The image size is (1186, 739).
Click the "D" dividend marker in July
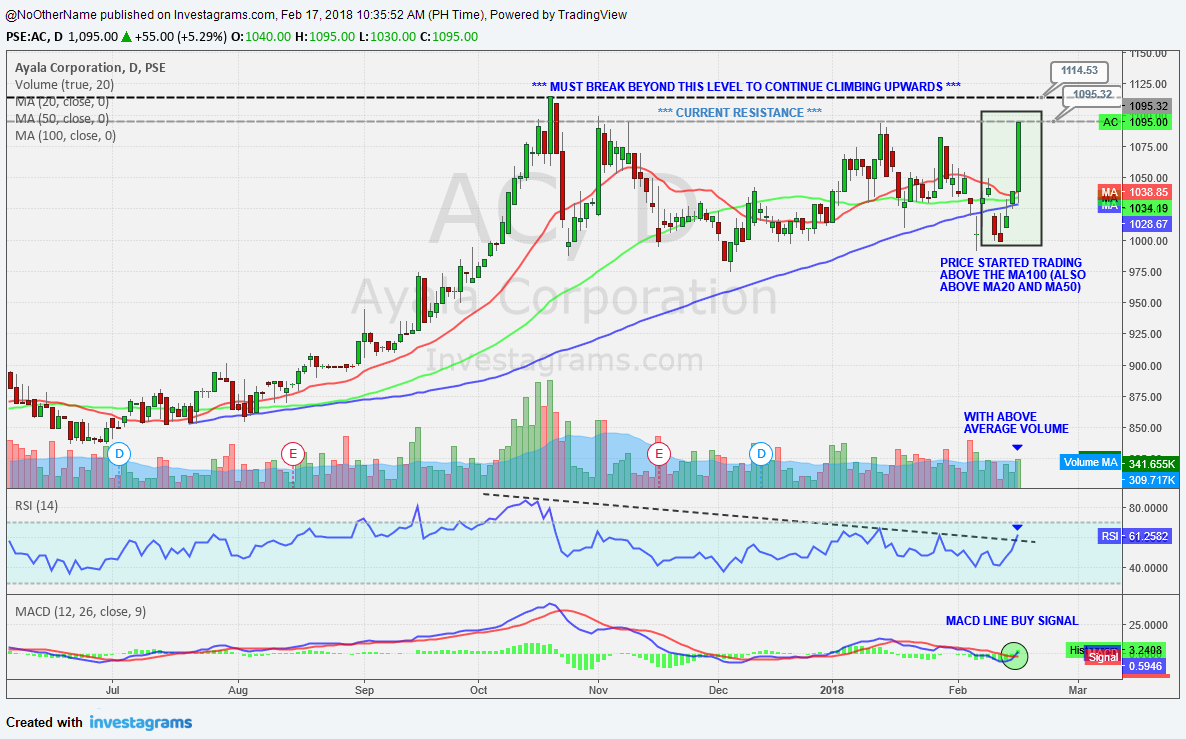pos(118,454)
